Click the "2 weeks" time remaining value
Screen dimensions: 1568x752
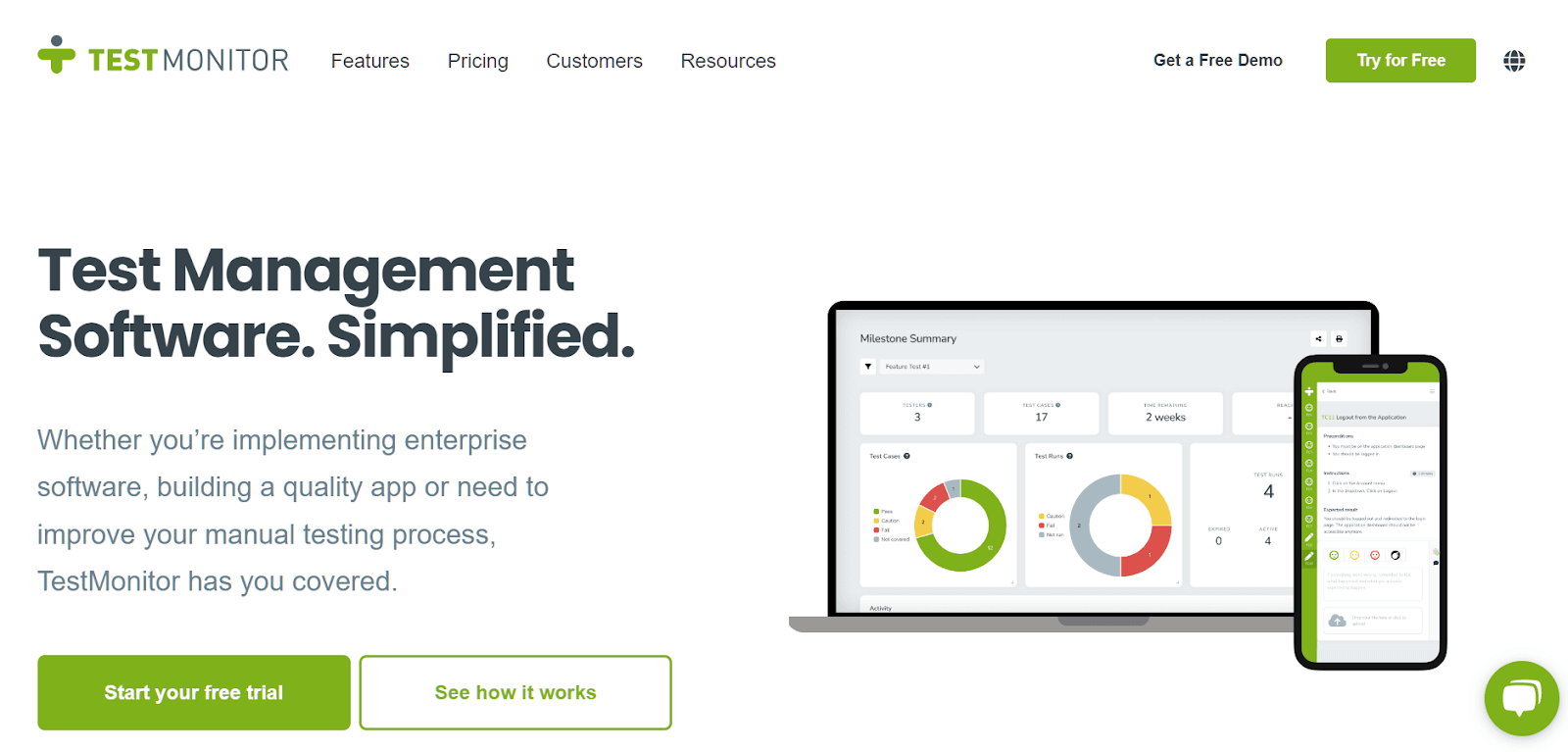click(1165, 418)
